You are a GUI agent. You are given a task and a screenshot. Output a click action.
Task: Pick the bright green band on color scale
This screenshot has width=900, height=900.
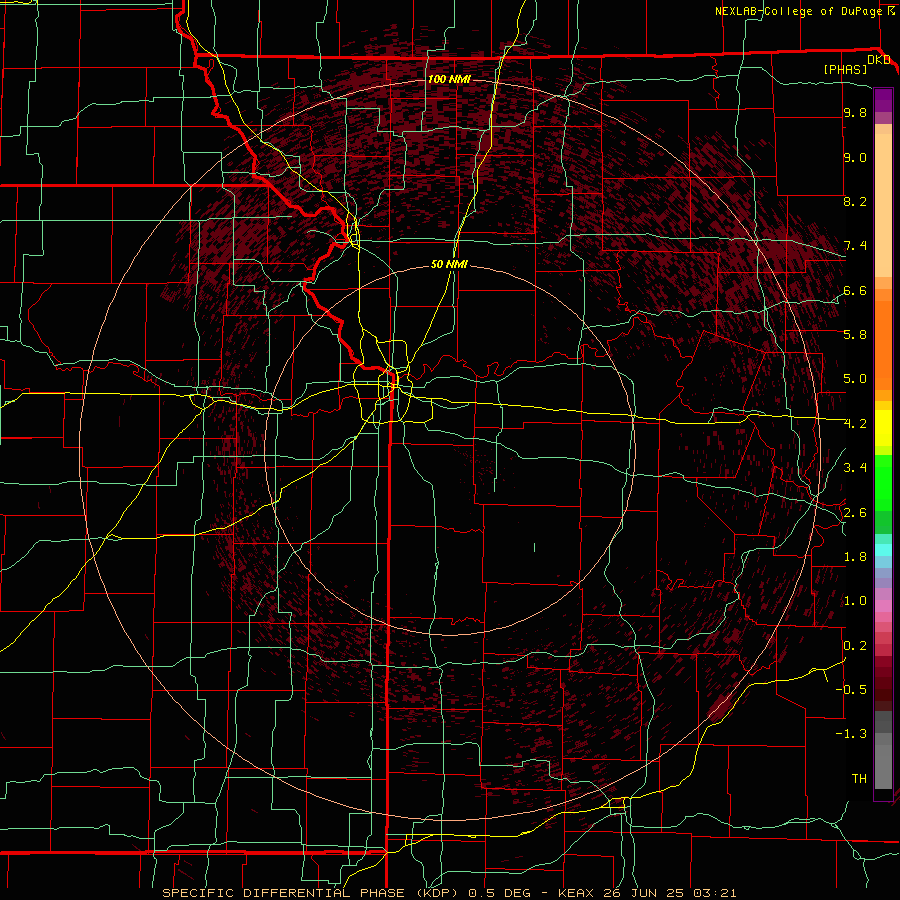point(883,482)
